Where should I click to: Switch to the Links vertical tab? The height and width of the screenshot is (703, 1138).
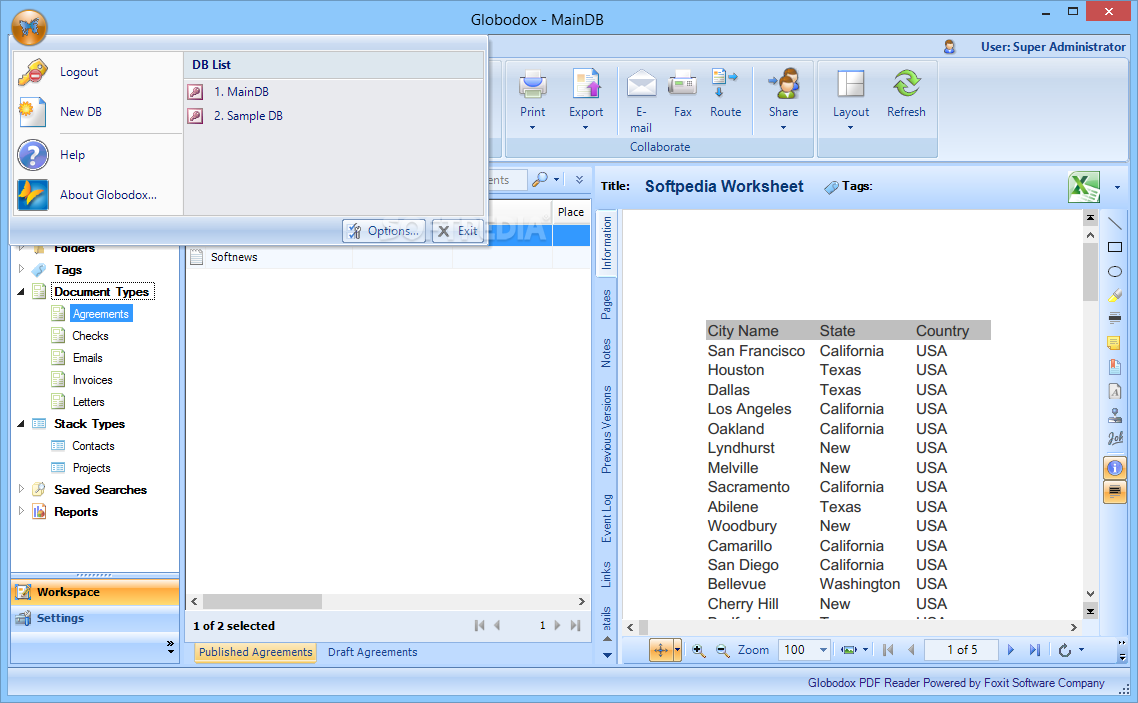pos(606,573)
